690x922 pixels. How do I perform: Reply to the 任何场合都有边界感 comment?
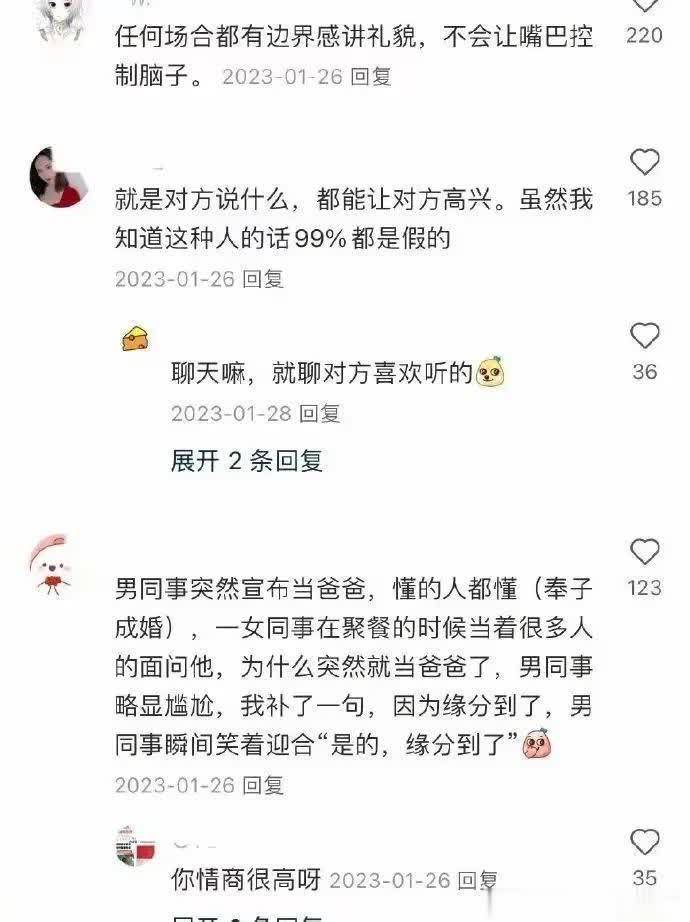(371, 76)
